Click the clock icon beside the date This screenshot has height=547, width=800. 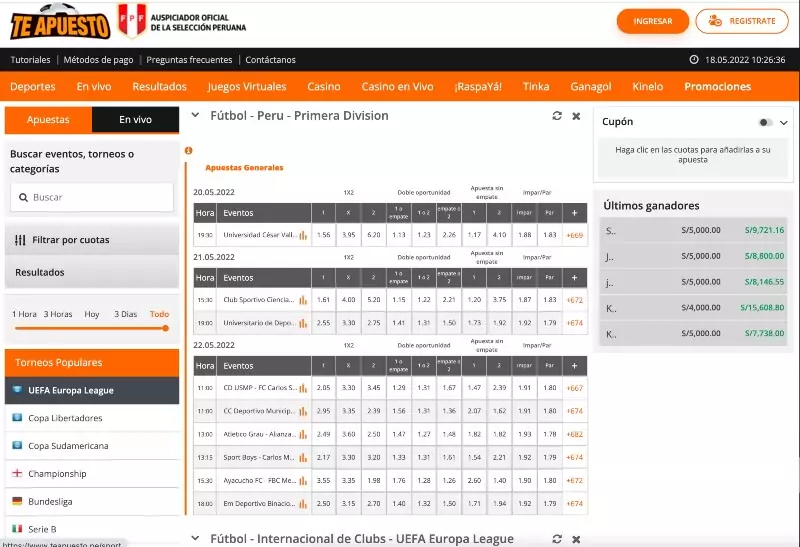[x=694, y=60]
